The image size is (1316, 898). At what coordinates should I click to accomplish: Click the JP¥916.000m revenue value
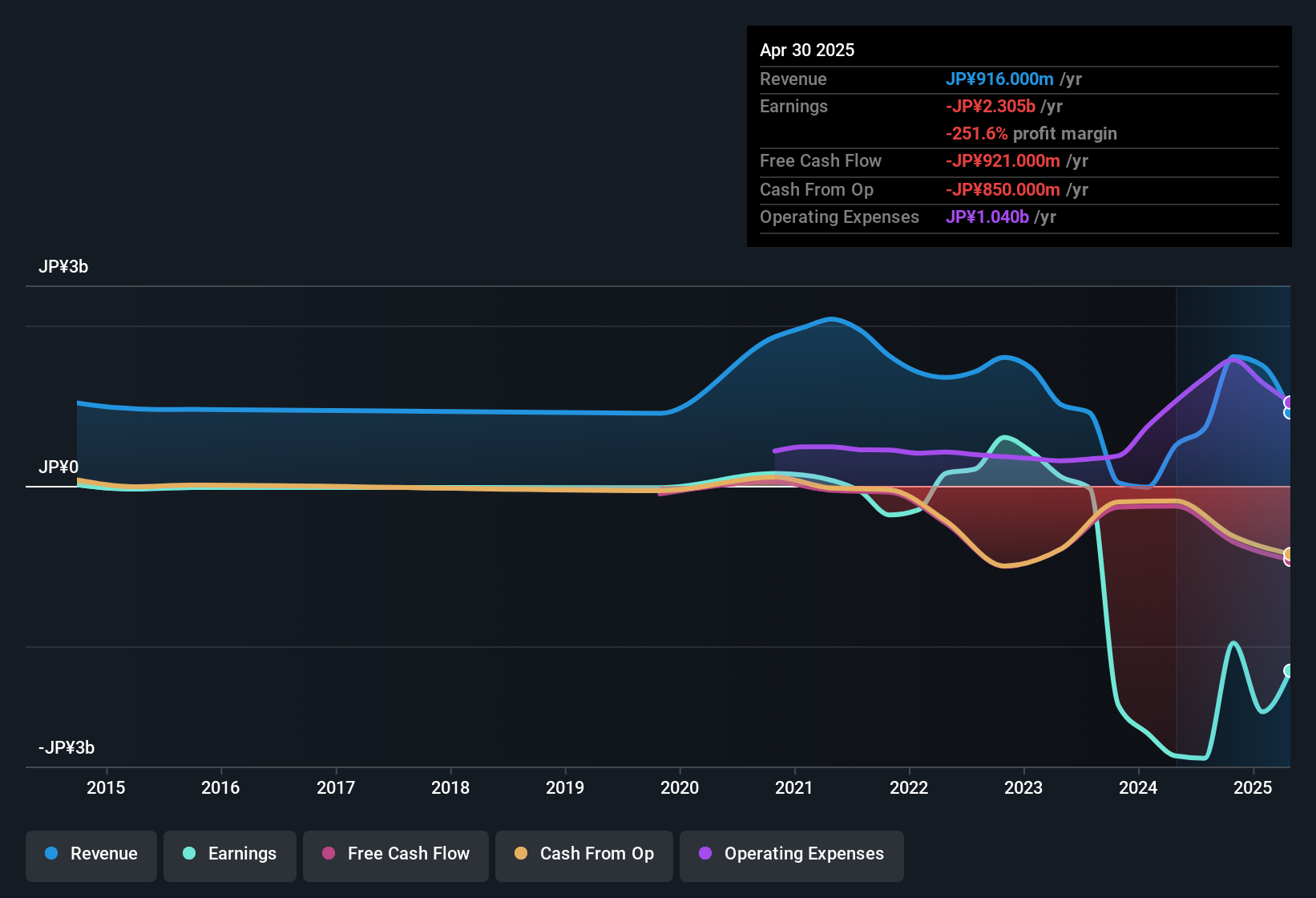[x=999, y=79]
